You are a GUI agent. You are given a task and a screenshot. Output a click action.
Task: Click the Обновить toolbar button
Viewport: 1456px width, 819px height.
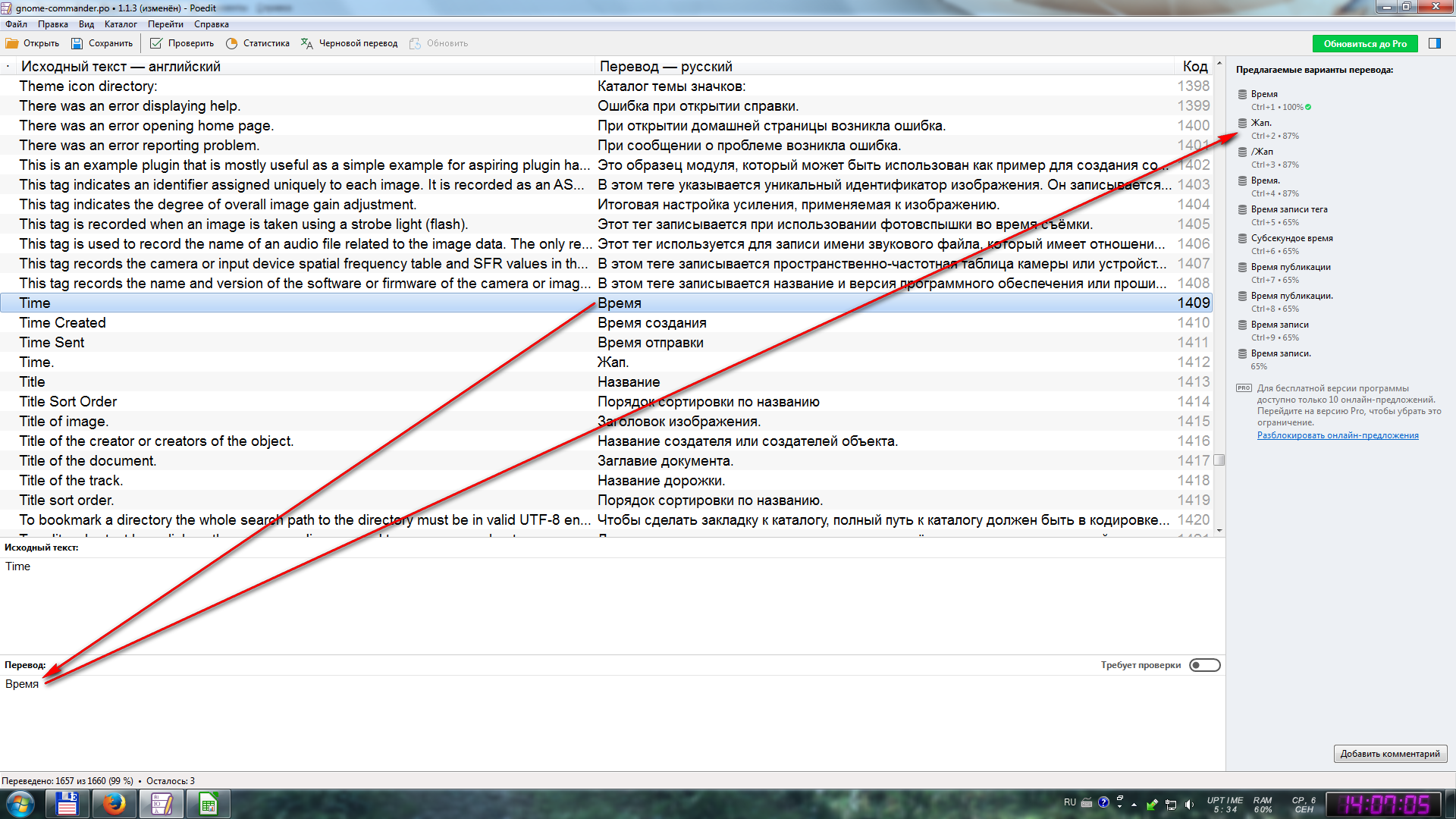pos(438,43)
